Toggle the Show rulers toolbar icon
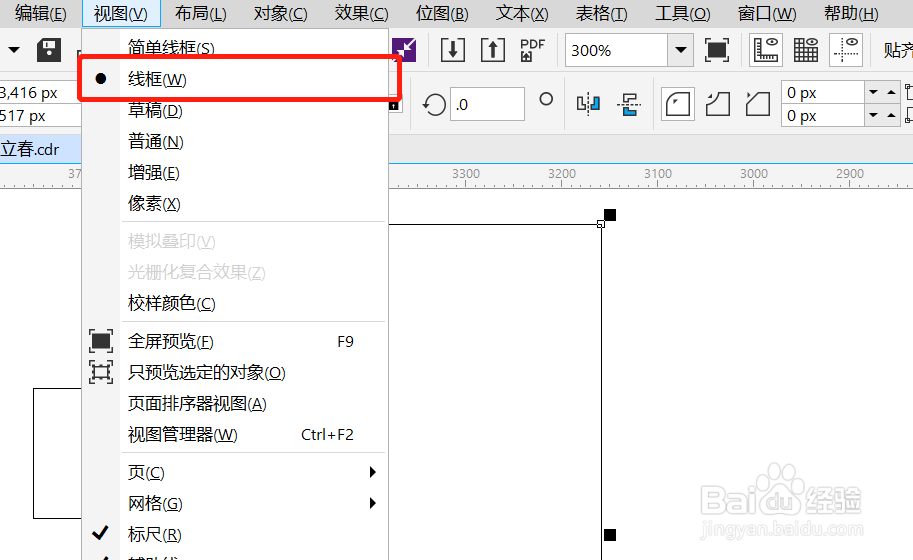 point(766,50)
